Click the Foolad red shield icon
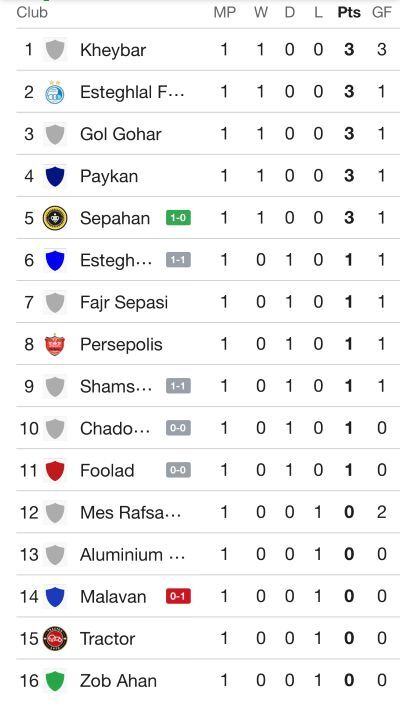 [55, 471]
